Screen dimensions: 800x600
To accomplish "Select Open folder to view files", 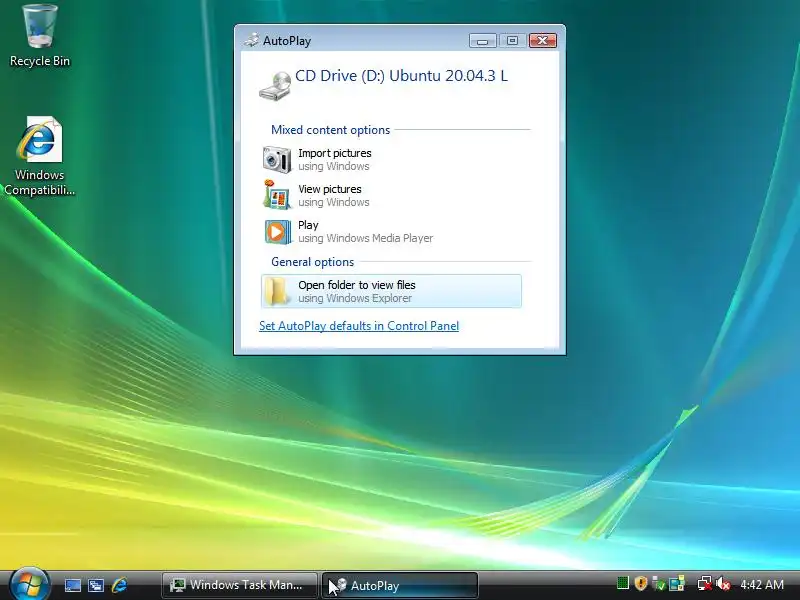I will pyautogui.click(x=391, y=291).
